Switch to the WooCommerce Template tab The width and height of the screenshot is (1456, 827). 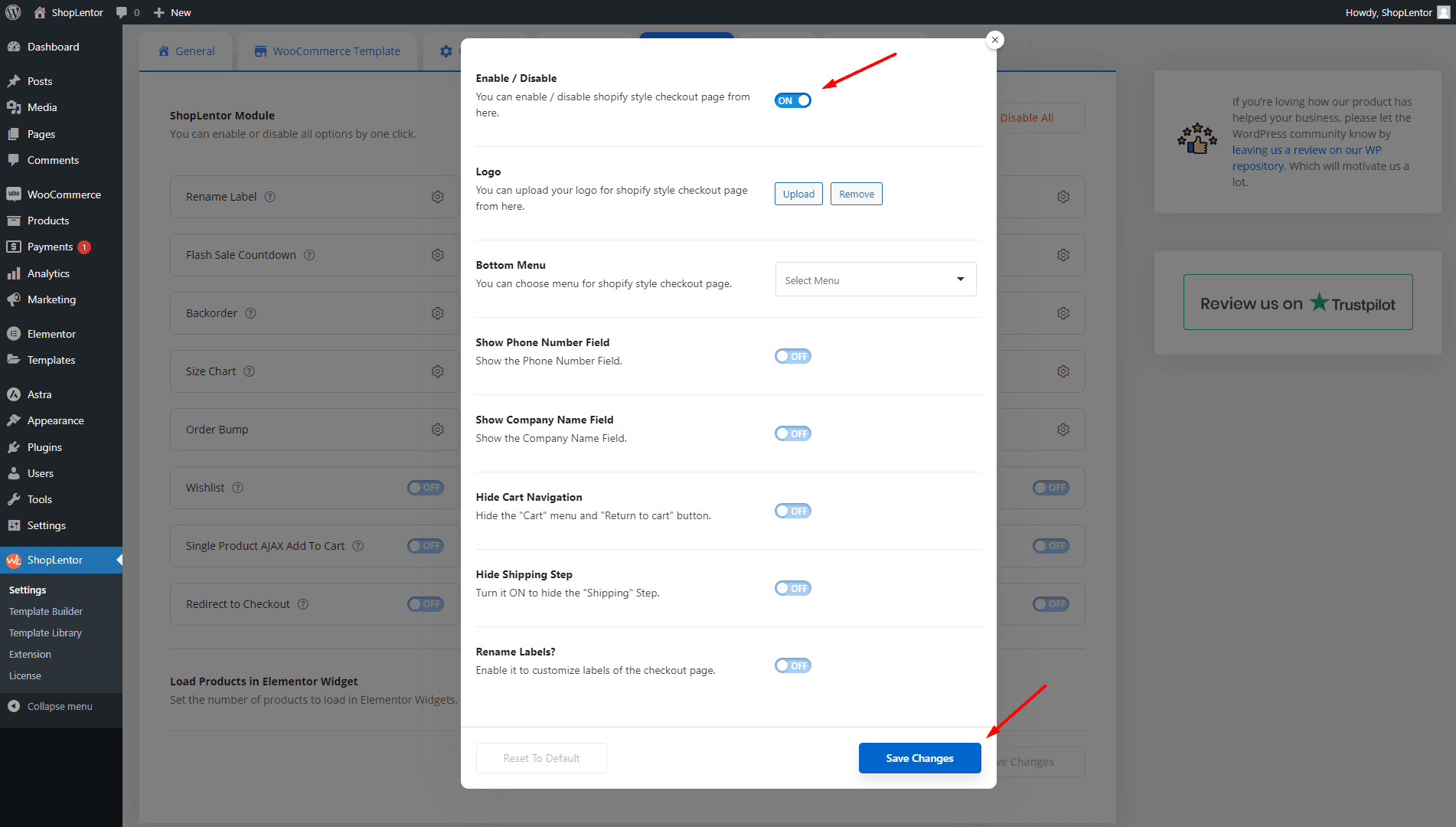[327, 51]
